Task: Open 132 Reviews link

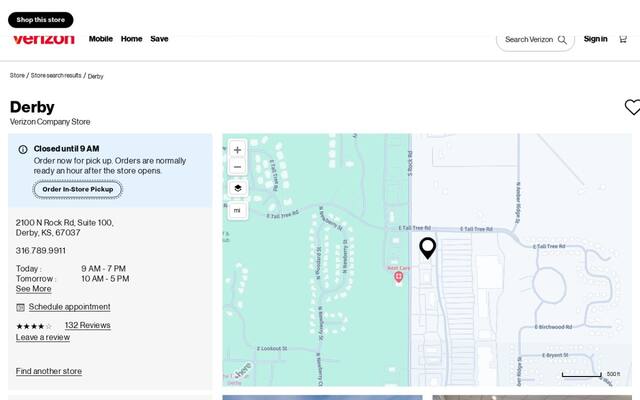Action: 88,325
